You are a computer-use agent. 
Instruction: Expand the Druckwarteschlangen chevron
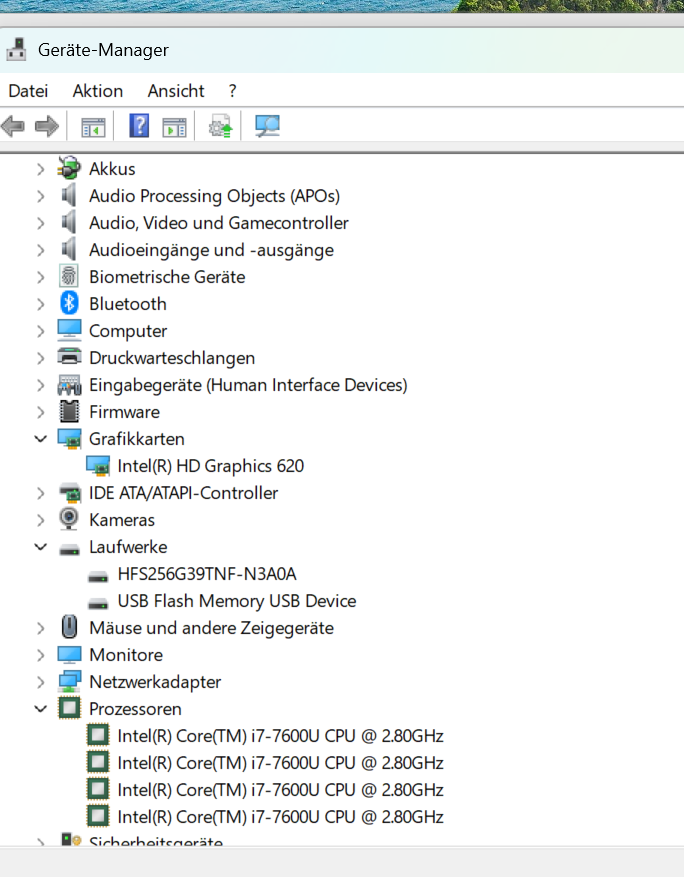40,358
